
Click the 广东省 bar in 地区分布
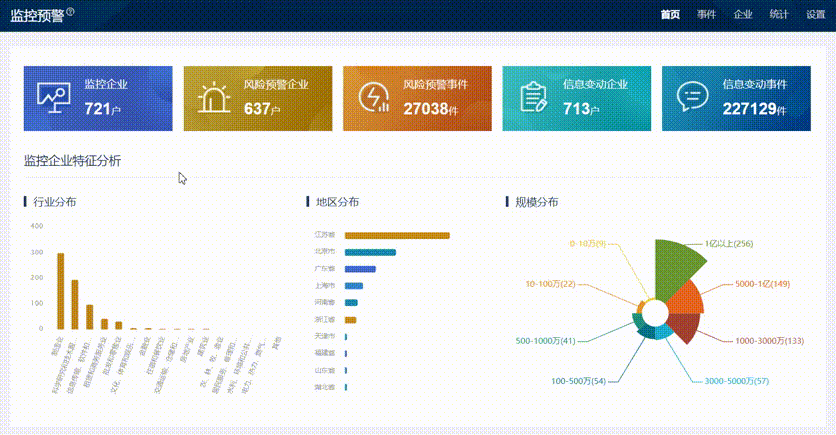[x=360, y=269]
